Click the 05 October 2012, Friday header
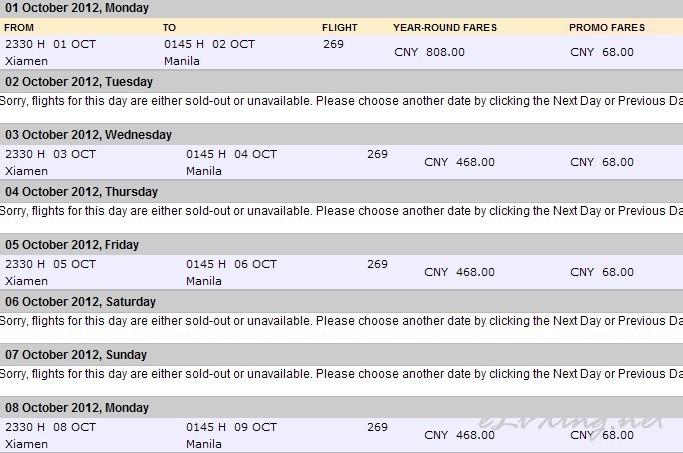Image resolution: width=683 pixels, height=453 pixels. click(72, 245)
